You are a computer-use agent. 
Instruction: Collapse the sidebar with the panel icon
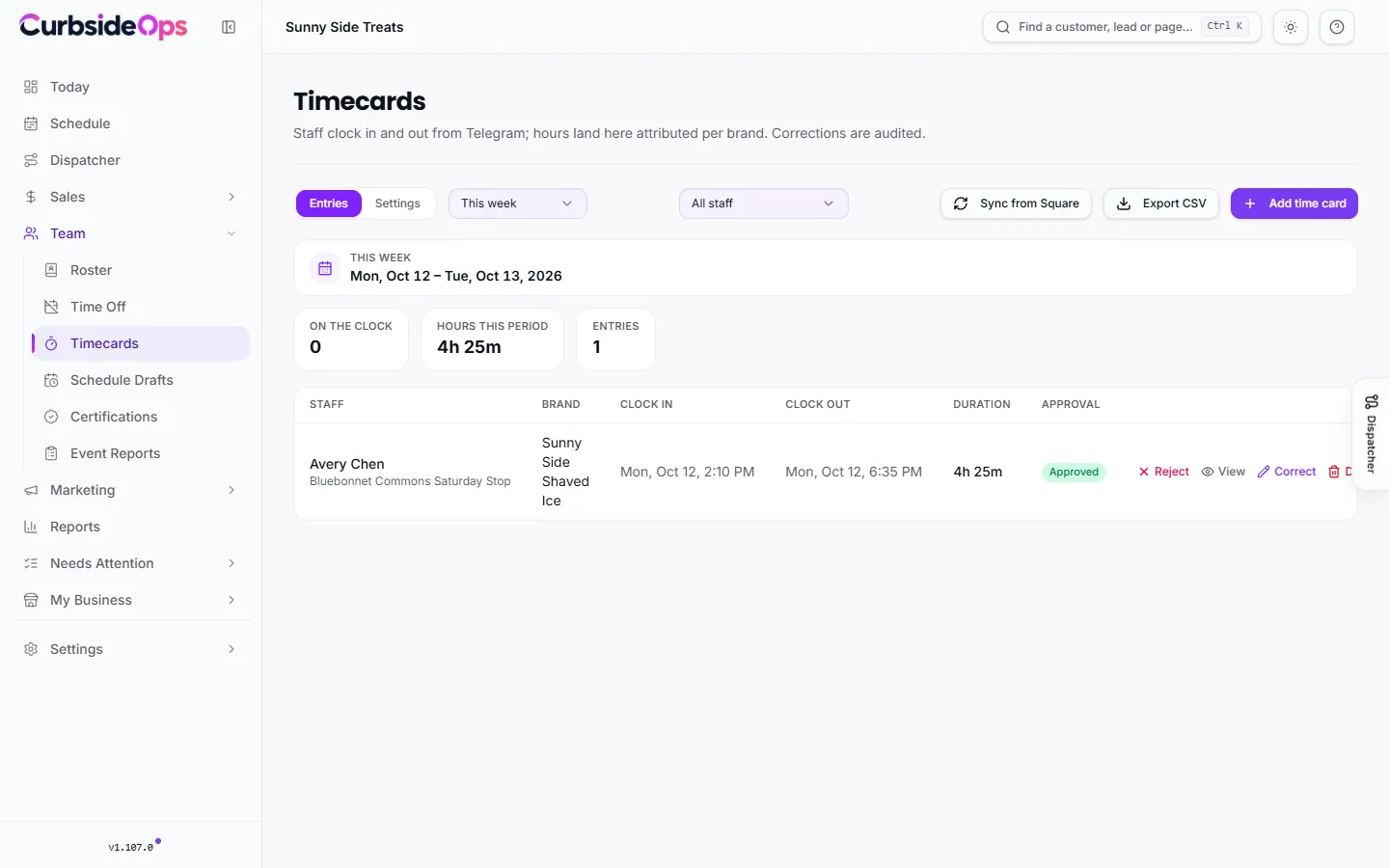point(229,27)
